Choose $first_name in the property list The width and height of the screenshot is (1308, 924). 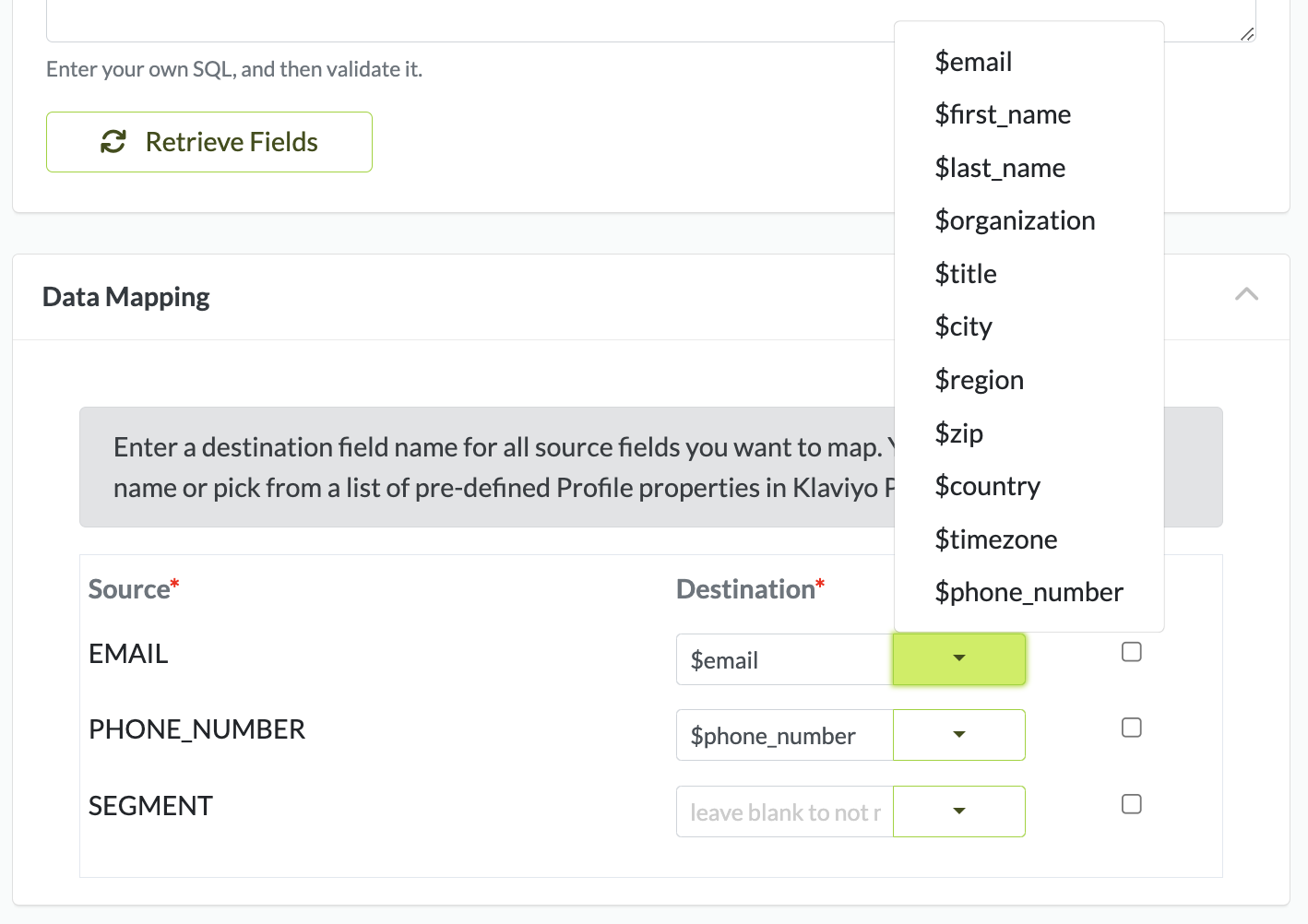[x=1003, y=115]
